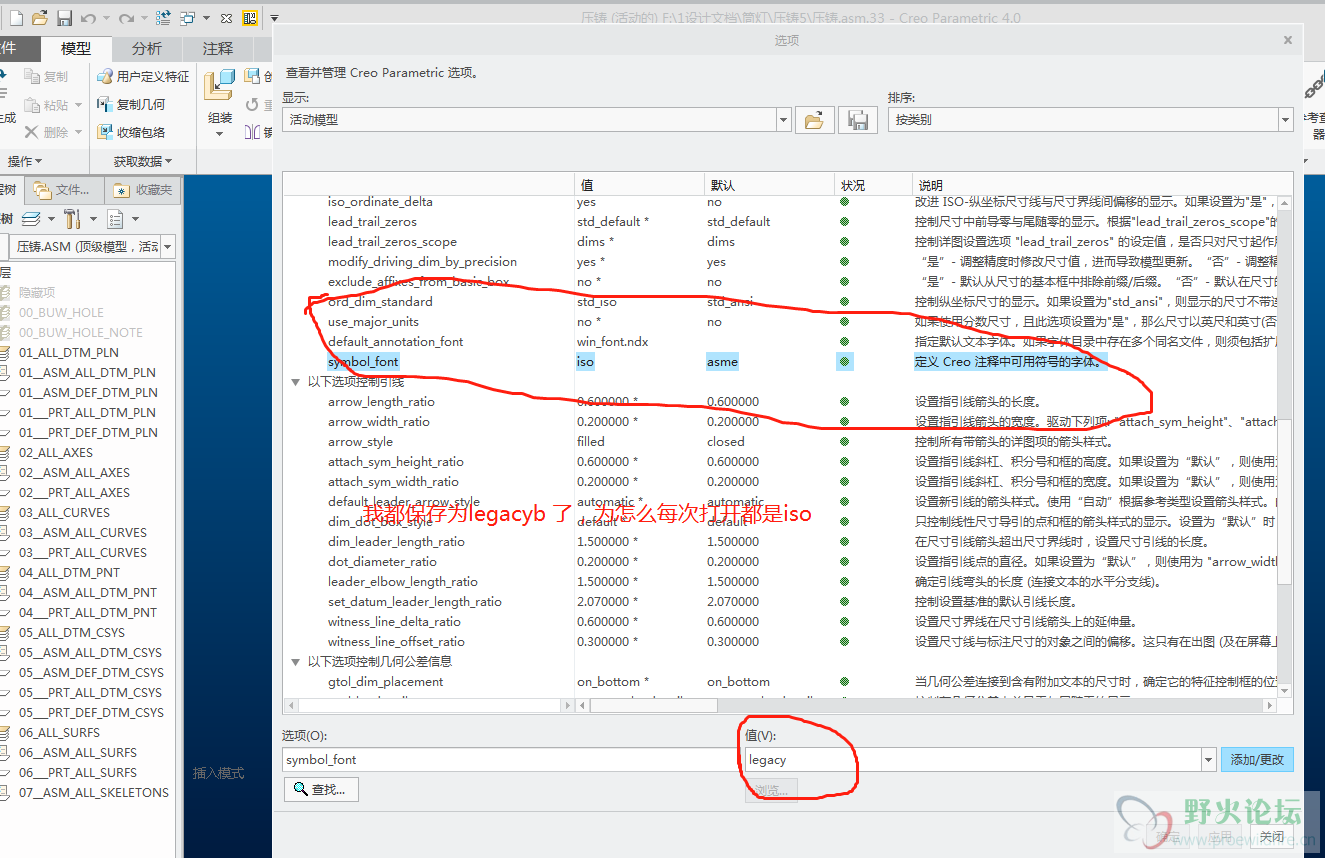Switch to the 收藏夹 navigator tab

143,189
